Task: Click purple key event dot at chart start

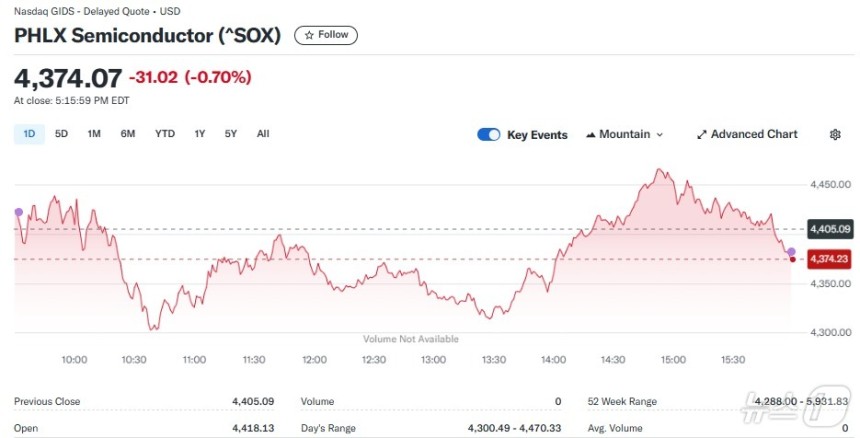Action: 19,212
